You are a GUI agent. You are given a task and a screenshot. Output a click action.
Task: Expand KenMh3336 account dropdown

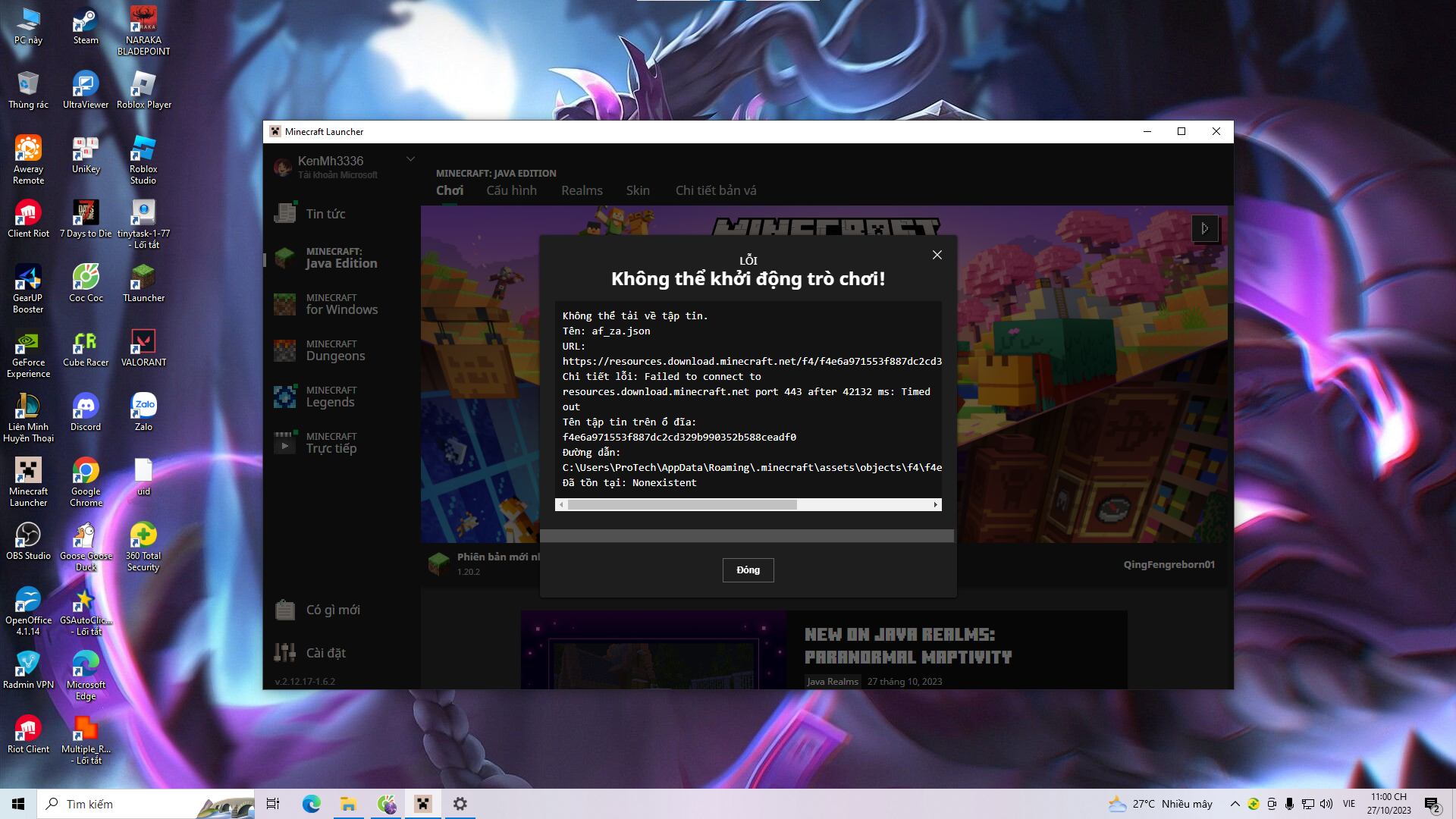pos(410,159)
